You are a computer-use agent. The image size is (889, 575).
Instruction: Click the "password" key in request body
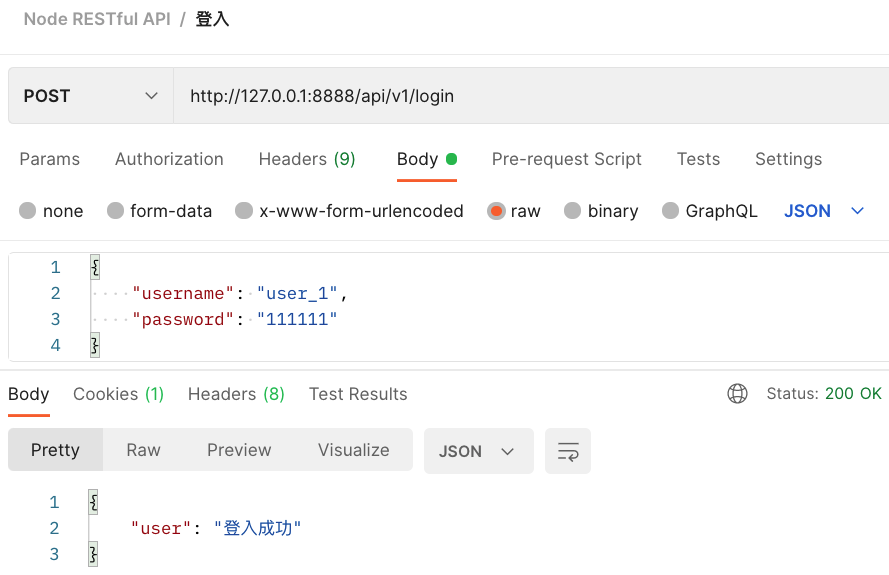pos(183,320)
